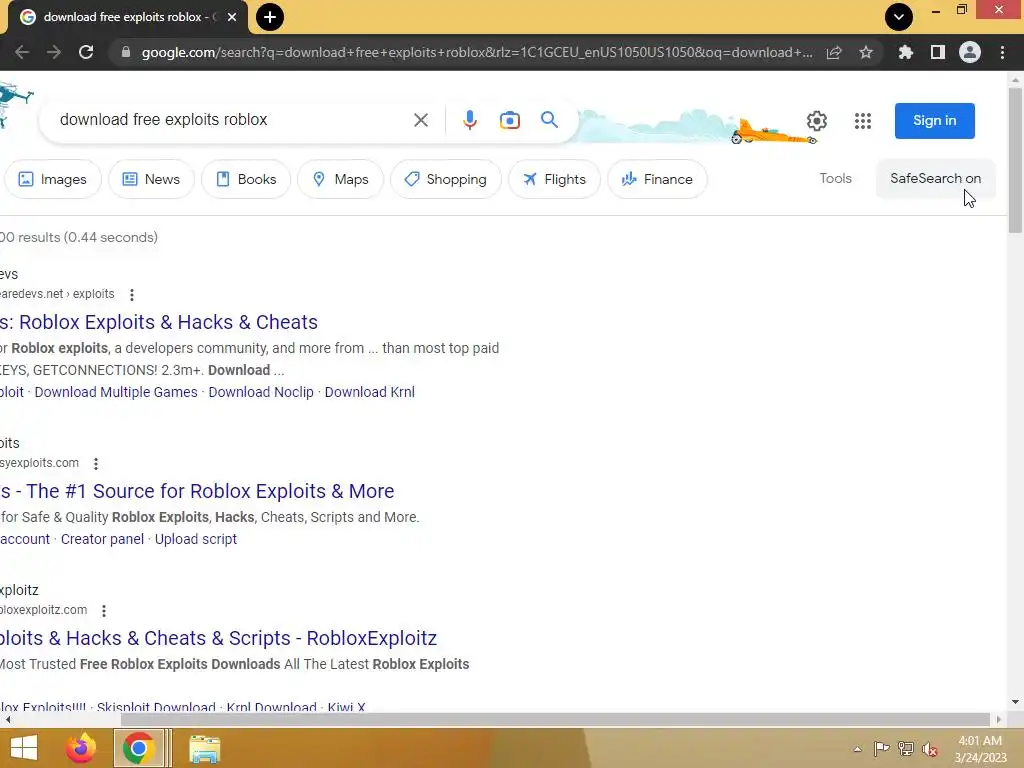Filter results by News

coord(151,179)
